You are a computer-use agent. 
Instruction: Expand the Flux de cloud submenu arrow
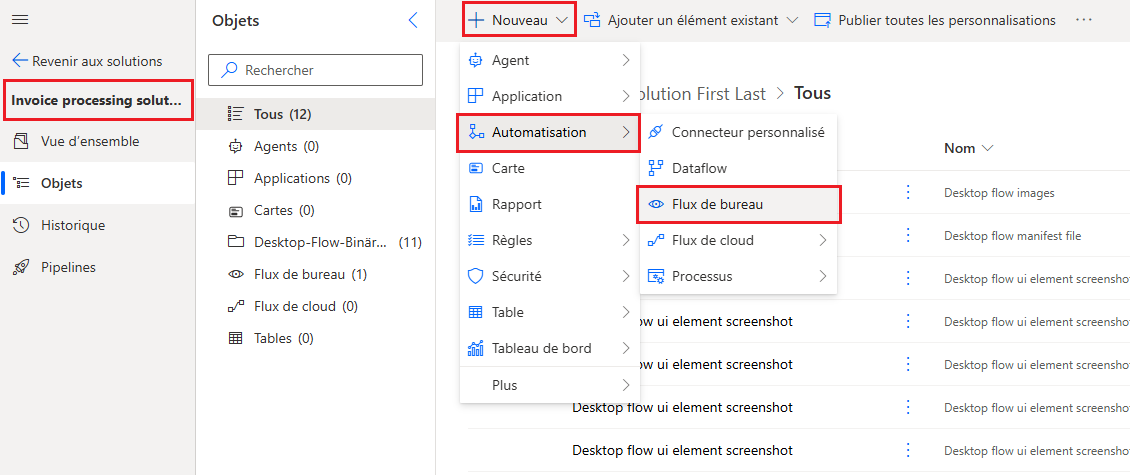pyautogui.click(x=823, y=240)
